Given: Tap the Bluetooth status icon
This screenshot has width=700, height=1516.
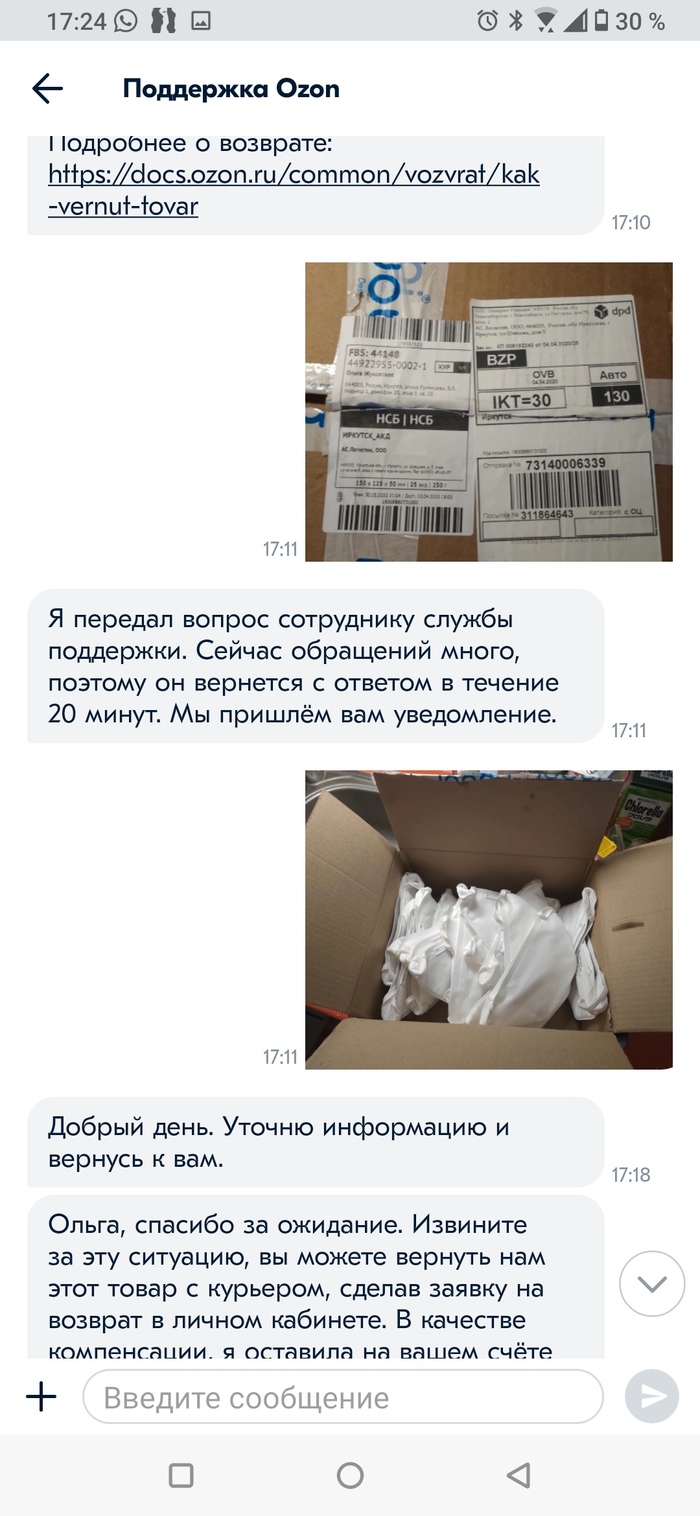Looking at the screenshot, I should pyautogui.click(x=516, y=20).
